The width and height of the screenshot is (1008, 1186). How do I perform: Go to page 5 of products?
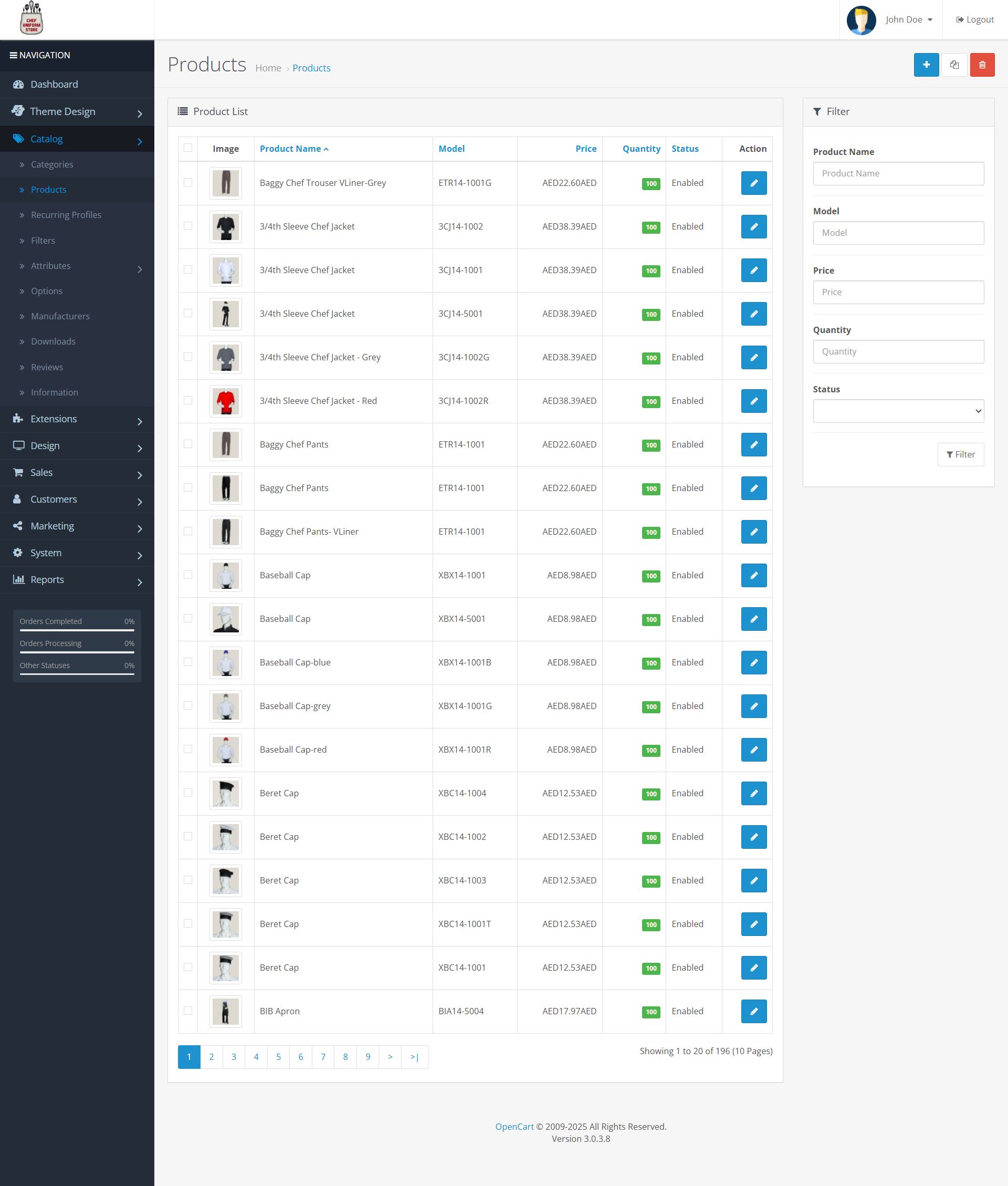[x=278, y=1057]
